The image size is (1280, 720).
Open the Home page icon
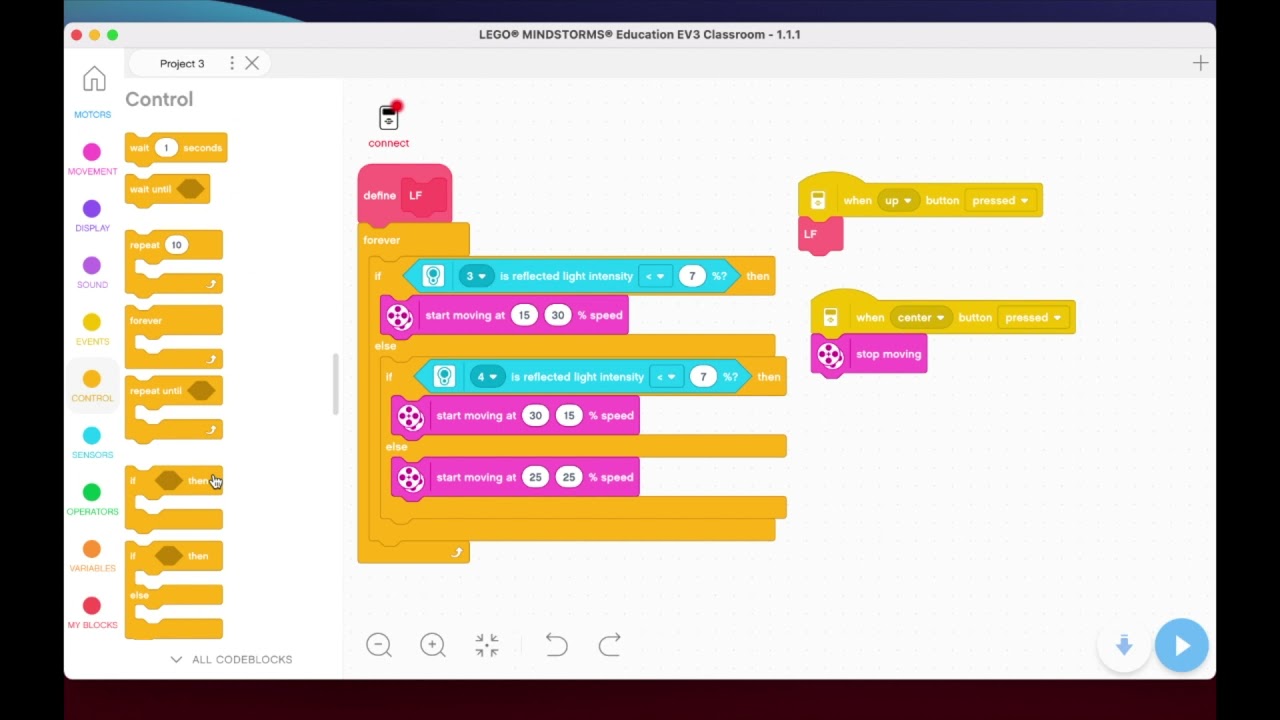point(94,79)
